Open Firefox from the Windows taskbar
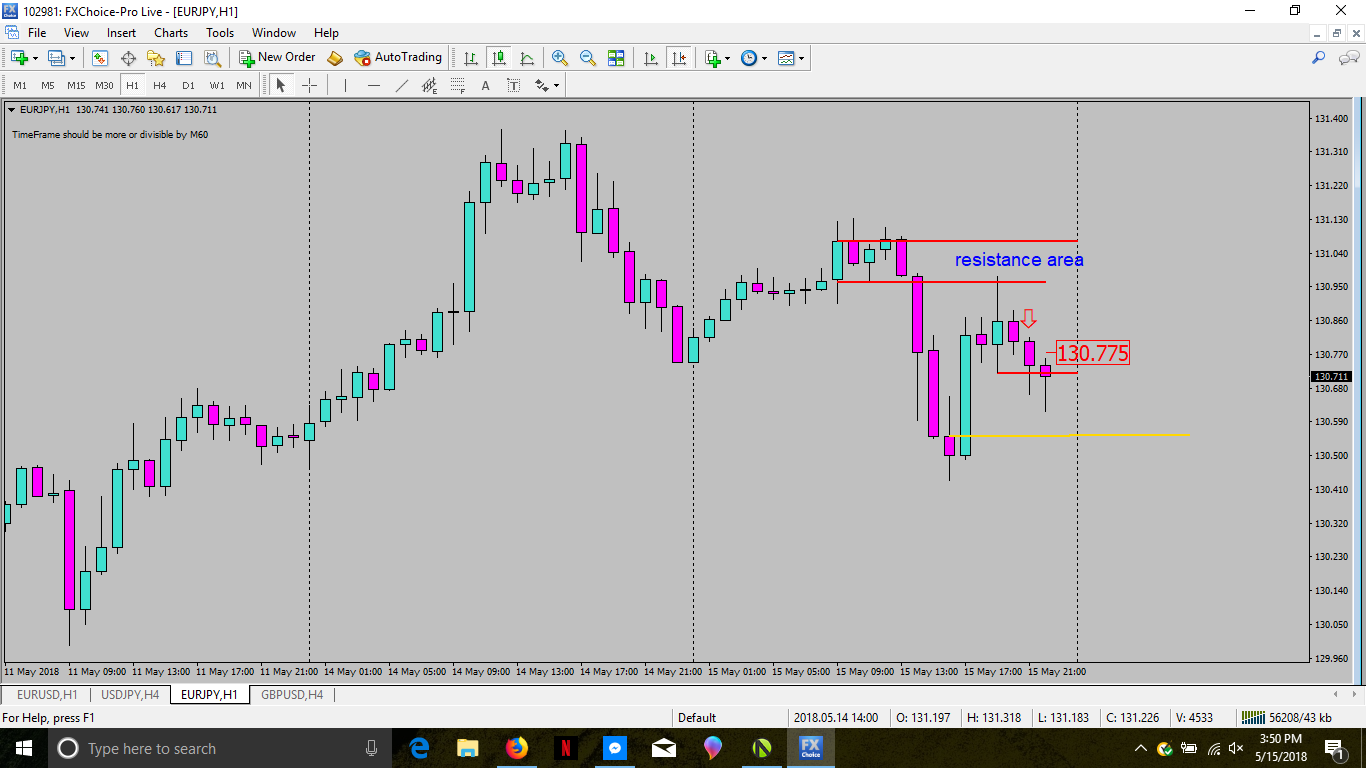This screenshot has width=1366, height=768. 516,748
